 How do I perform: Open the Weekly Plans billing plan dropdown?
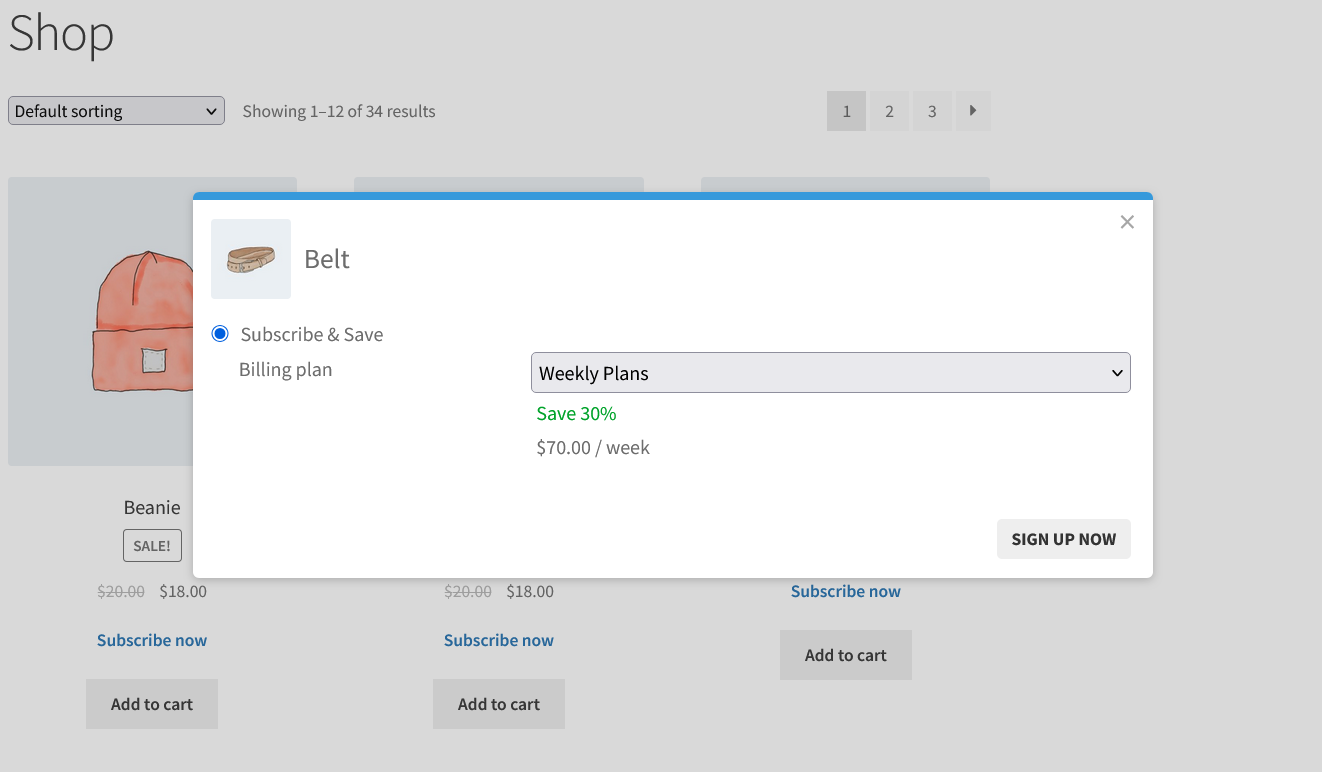tap(830, 373)
